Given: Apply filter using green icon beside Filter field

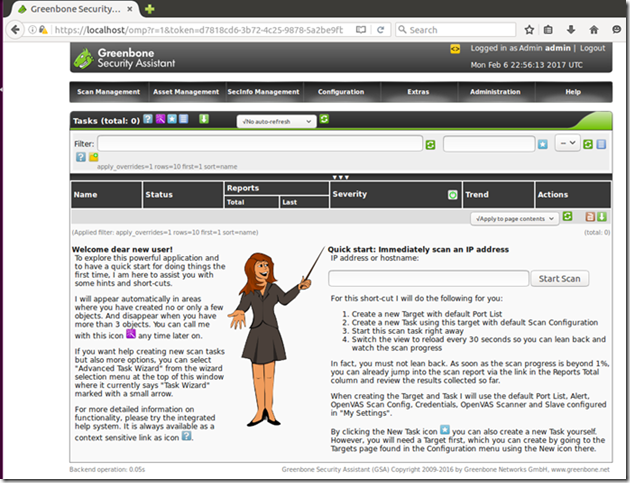Looking at the screenshot, I should (430, 145).
